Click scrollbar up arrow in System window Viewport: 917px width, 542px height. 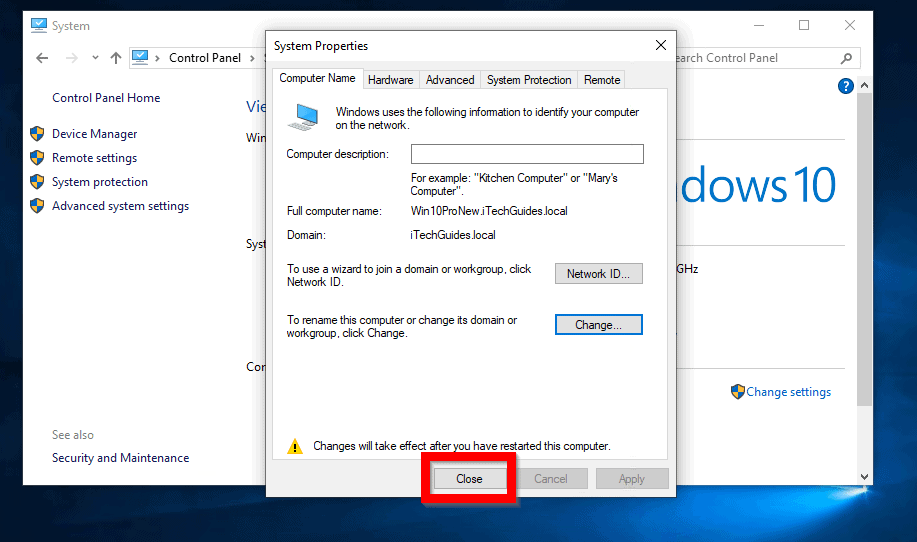coord(864,85)
